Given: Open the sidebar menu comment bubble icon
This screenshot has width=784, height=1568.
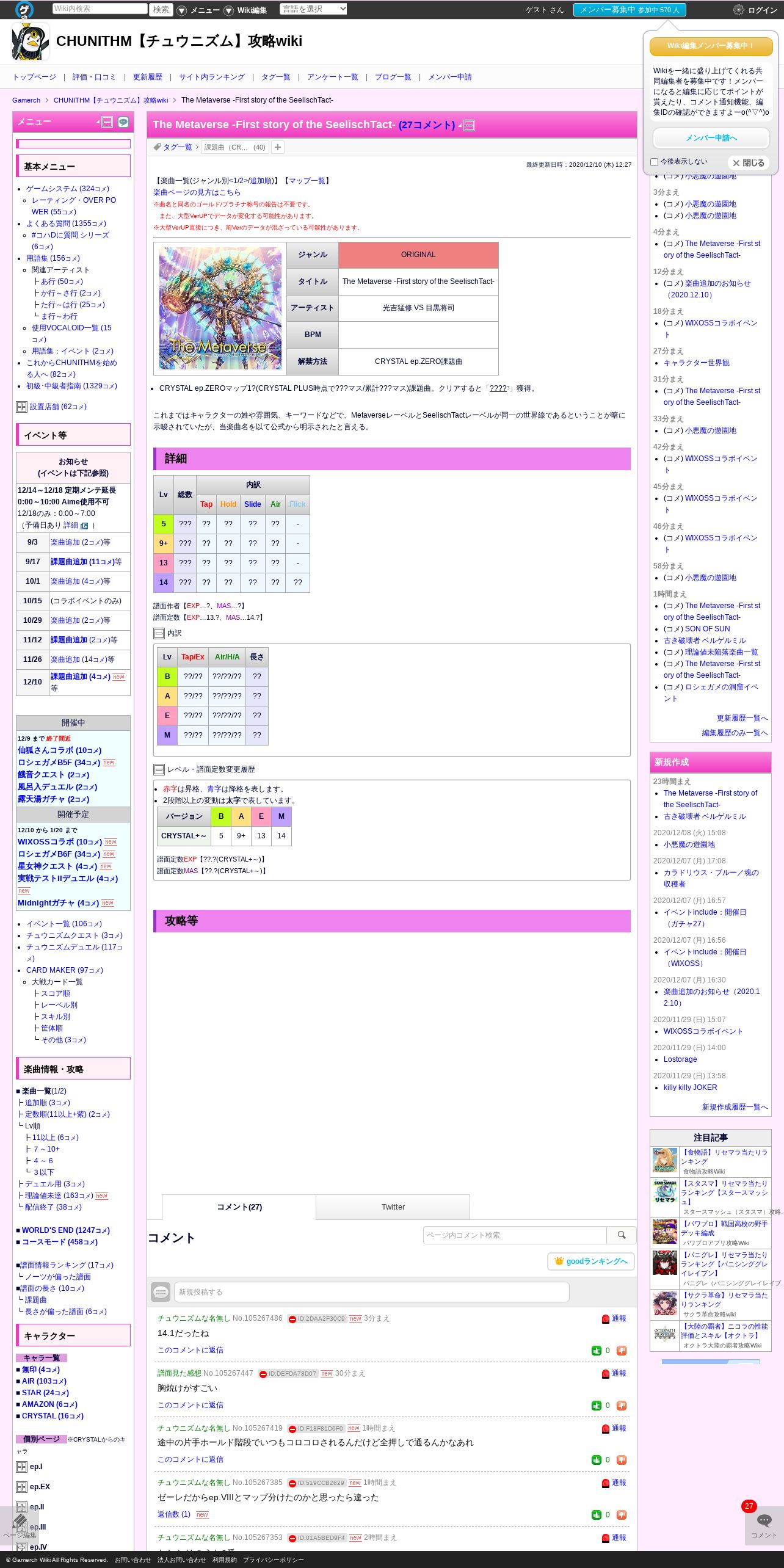Looking at the screenshot, I should (x=123, y=122).
